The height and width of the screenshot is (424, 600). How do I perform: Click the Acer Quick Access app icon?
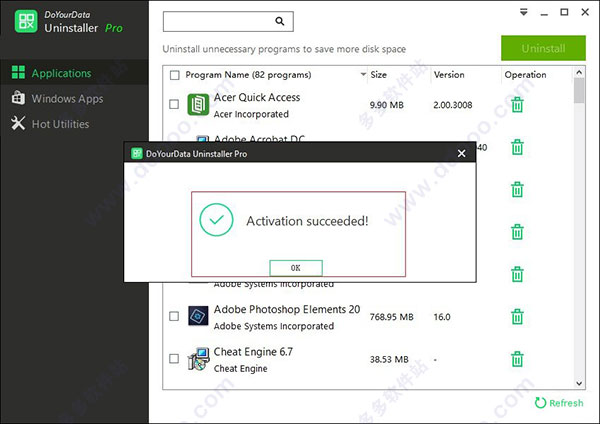(x=198, y=104)
